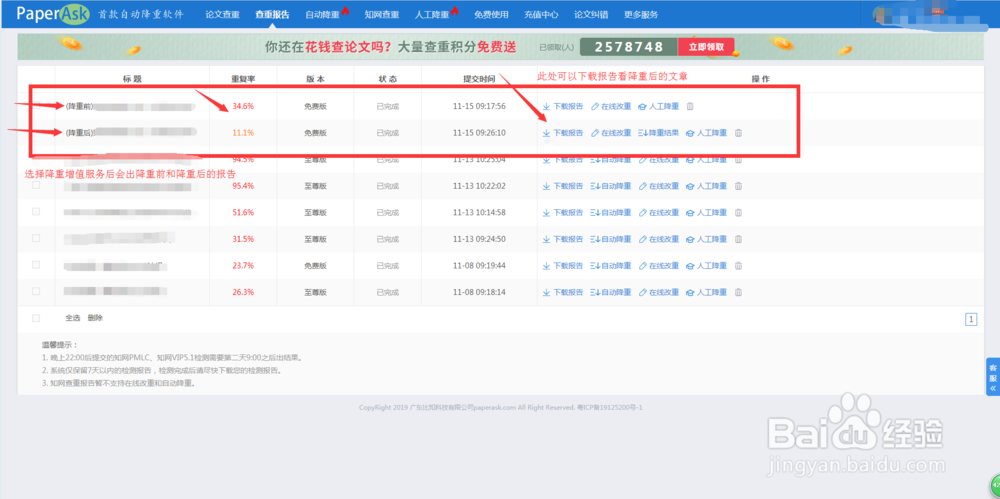The width and height of the screenshot is (1000, 499).
Task: Tick the checkbox of the 95.4% row
Action: [x=36, y=185]
